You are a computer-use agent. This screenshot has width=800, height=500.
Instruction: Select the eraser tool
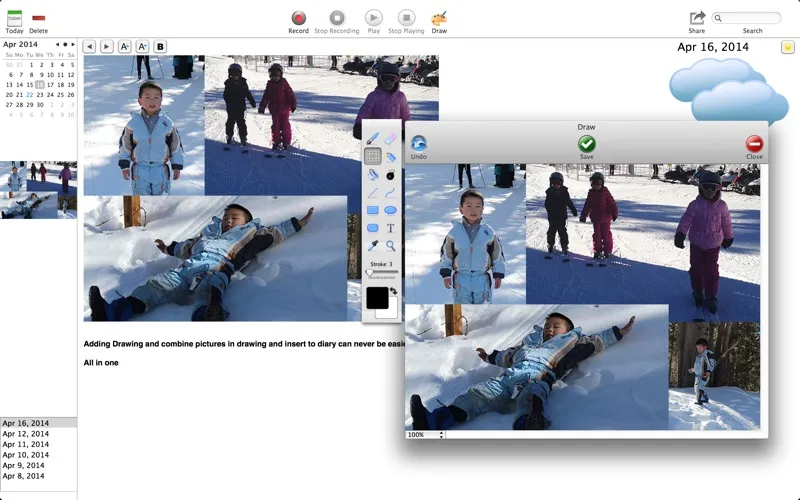[x=390, y=138]
